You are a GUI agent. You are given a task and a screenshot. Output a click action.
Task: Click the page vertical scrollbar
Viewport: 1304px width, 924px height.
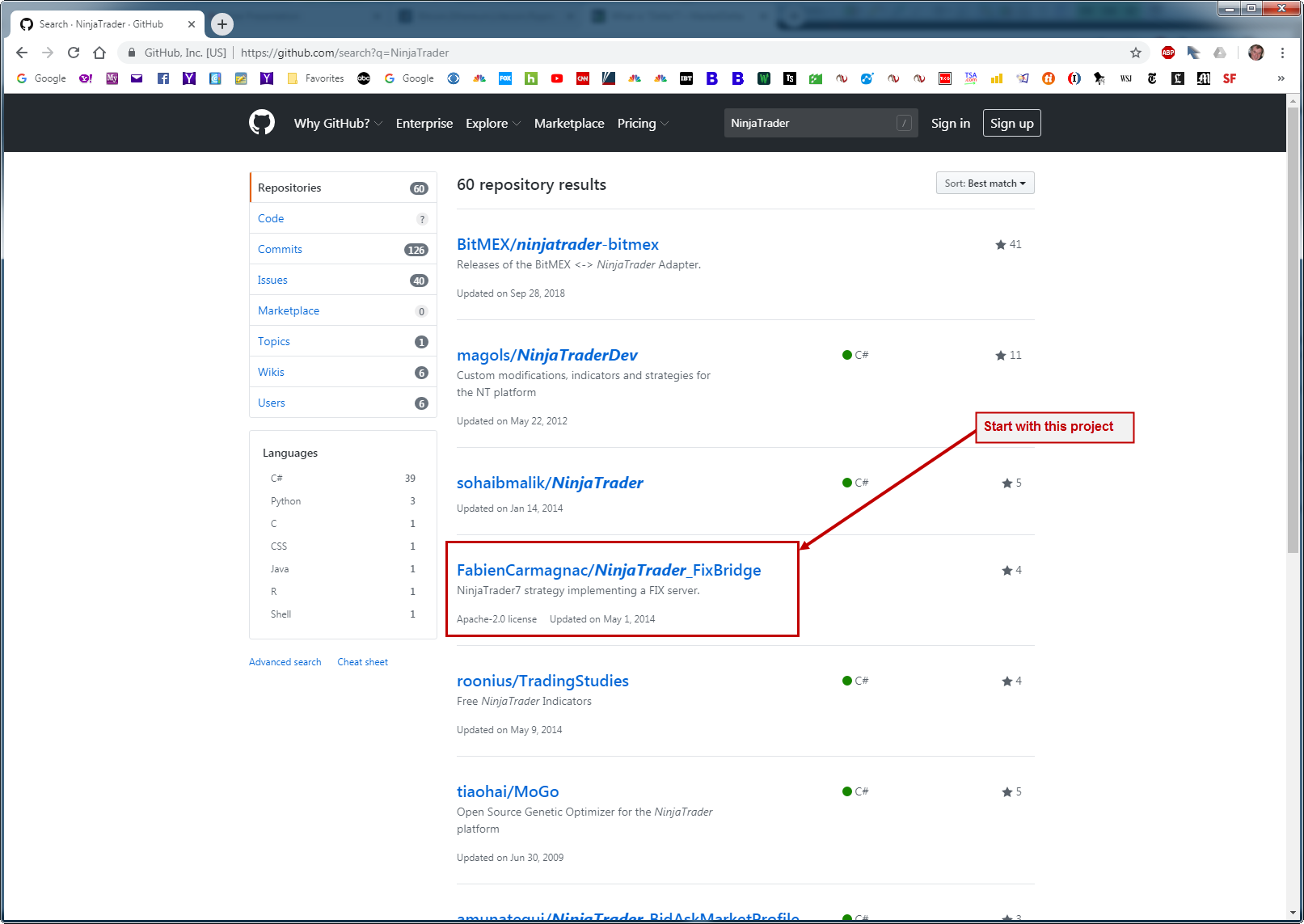1293,323
